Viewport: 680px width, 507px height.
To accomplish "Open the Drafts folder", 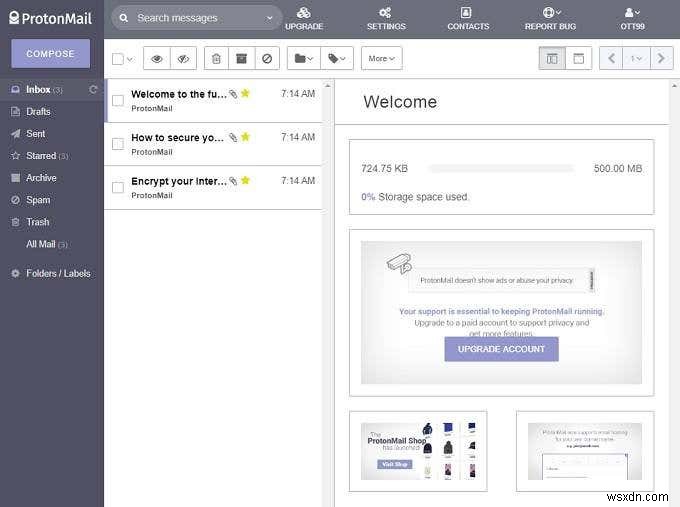I will point(52,112).
